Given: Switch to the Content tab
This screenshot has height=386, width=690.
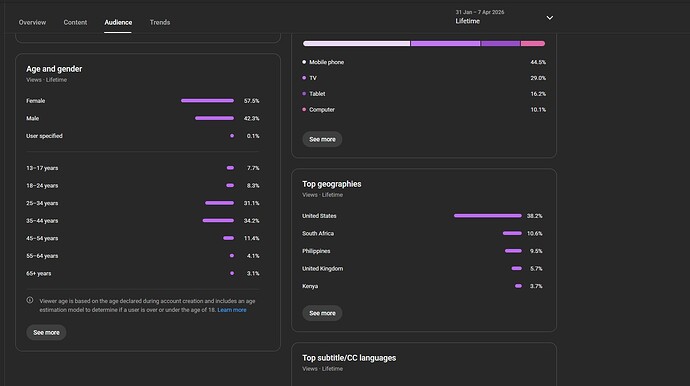Looking at the screenshot, I should pos(75,22).
